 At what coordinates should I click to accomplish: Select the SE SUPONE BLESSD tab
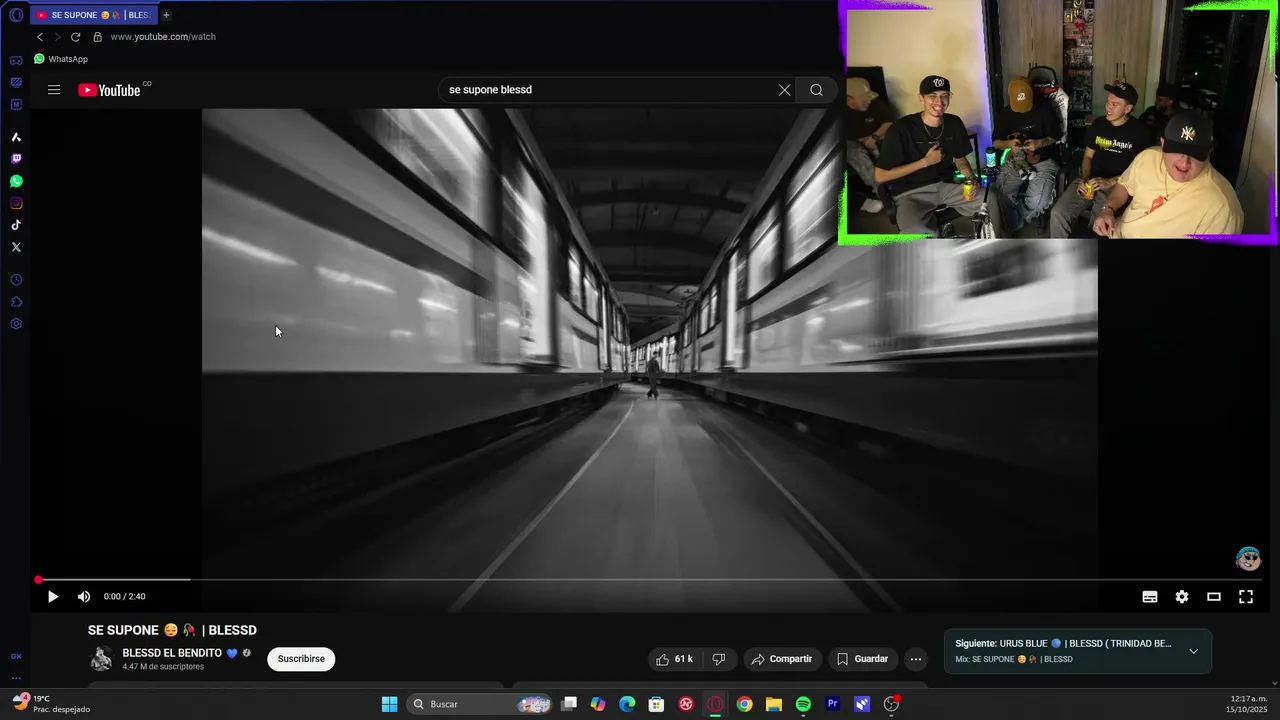[94, 15]
